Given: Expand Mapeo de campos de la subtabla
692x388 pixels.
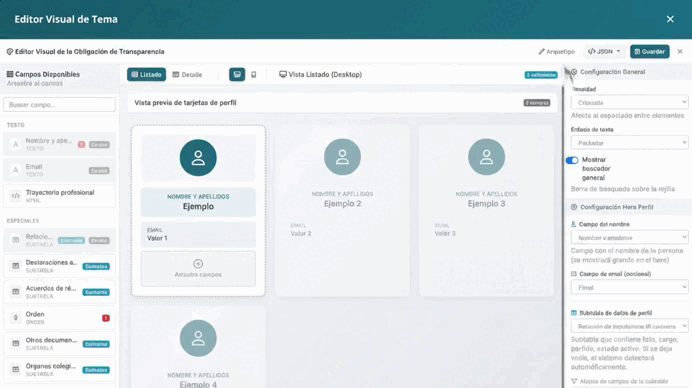Looking at the screenshot, I should tap(619, 381).
